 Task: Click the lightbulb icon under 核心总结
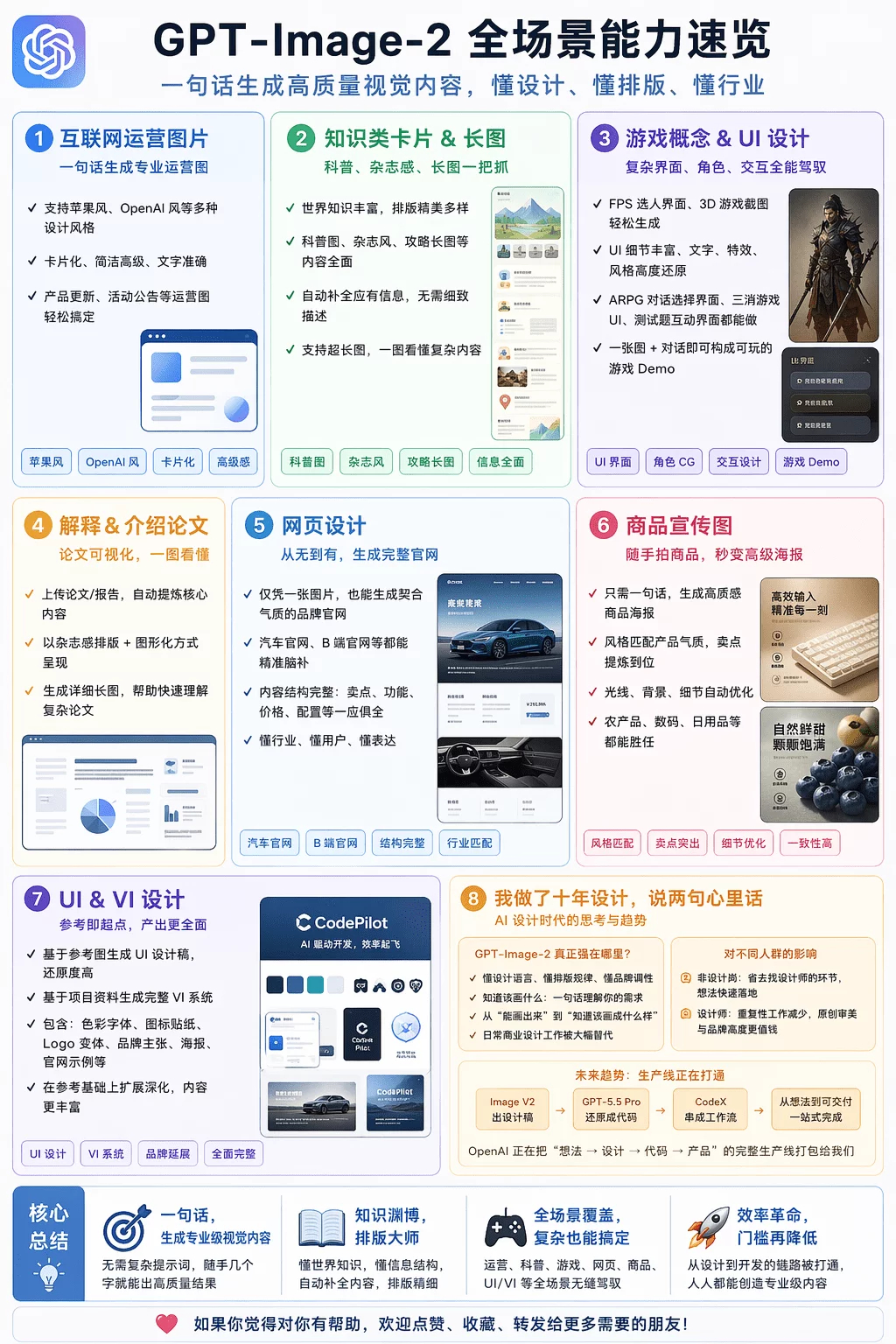pos(49,1274)
